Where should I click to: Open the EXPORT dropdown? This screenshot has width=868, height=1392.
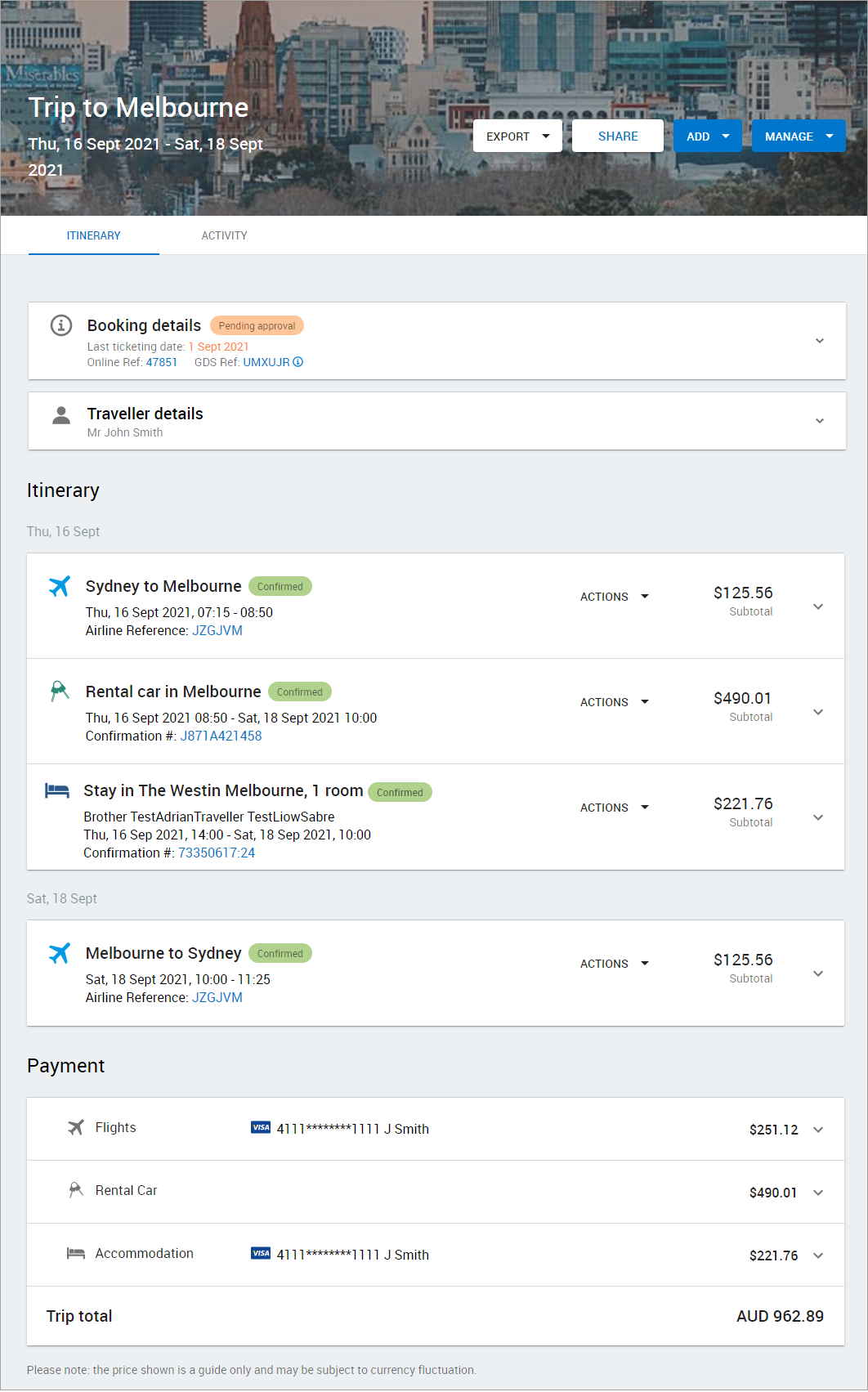point(517,136)
